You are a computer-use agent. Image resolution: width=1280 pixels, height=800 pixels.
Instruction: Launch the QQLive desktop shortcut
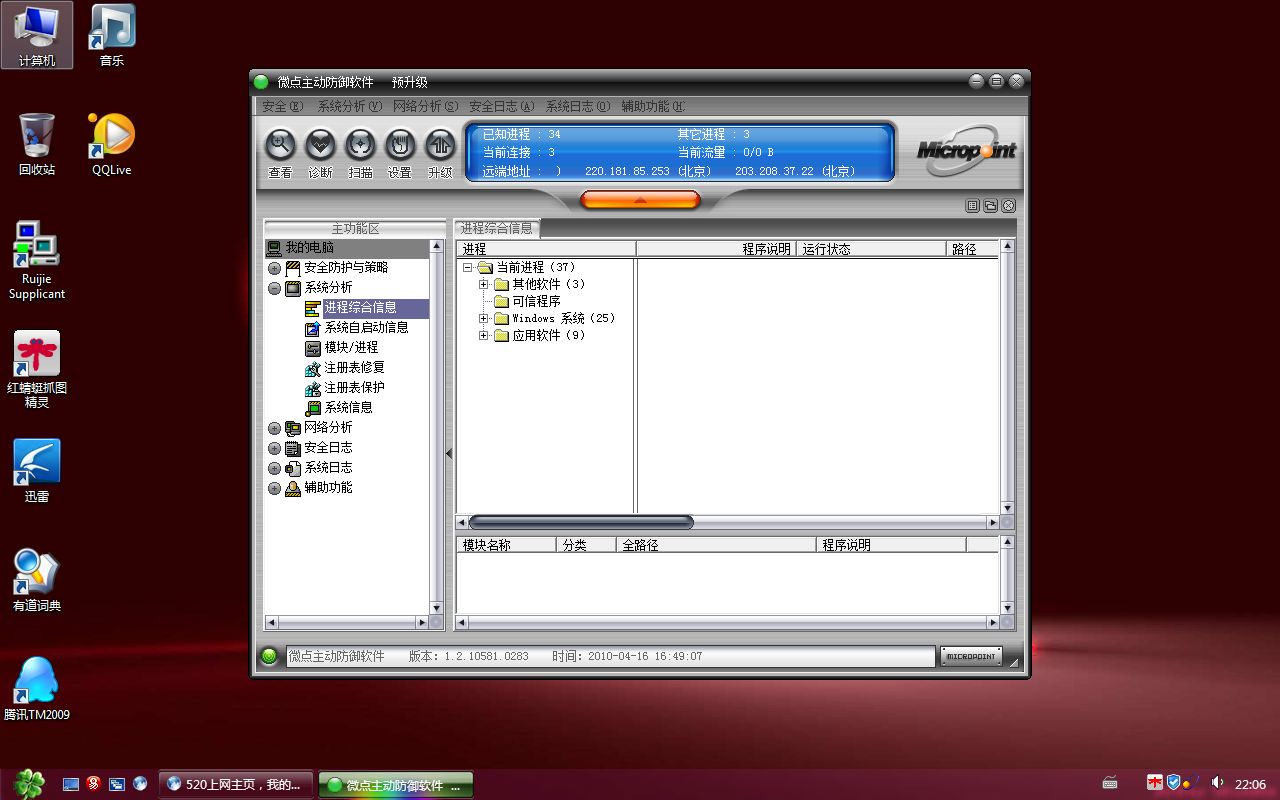point(112,144)
